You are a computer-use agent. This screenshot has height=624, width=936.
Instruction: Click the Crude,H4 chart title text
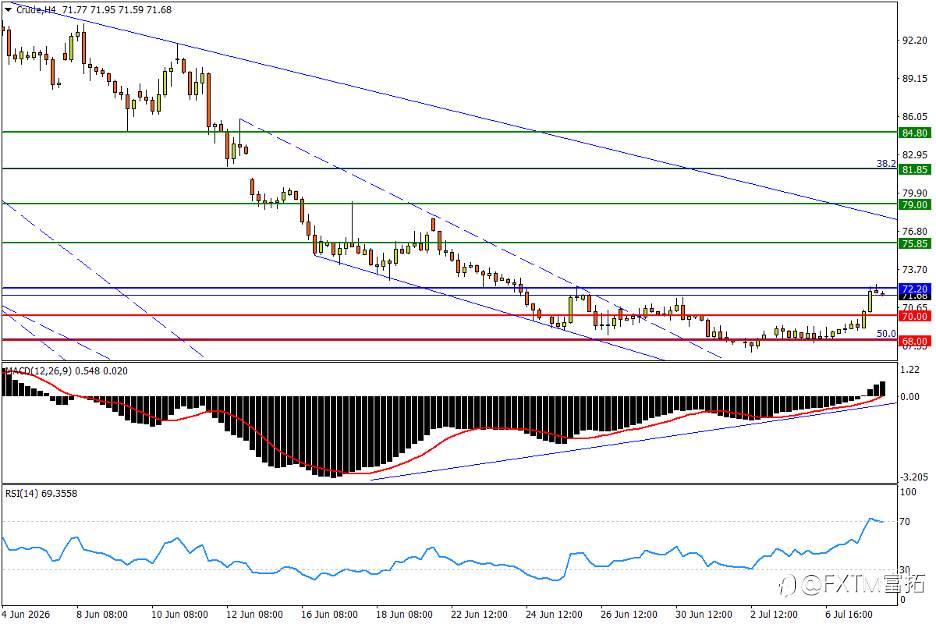pyautogui.click(x=36, y=10)
